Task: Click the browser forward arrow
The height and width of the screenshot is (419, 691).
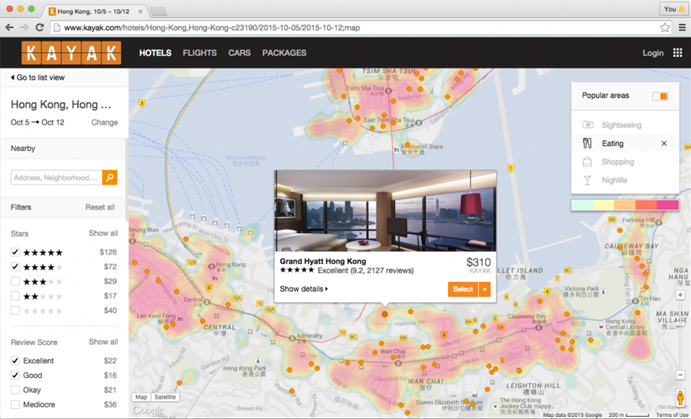Action: (x=24, y=27)
